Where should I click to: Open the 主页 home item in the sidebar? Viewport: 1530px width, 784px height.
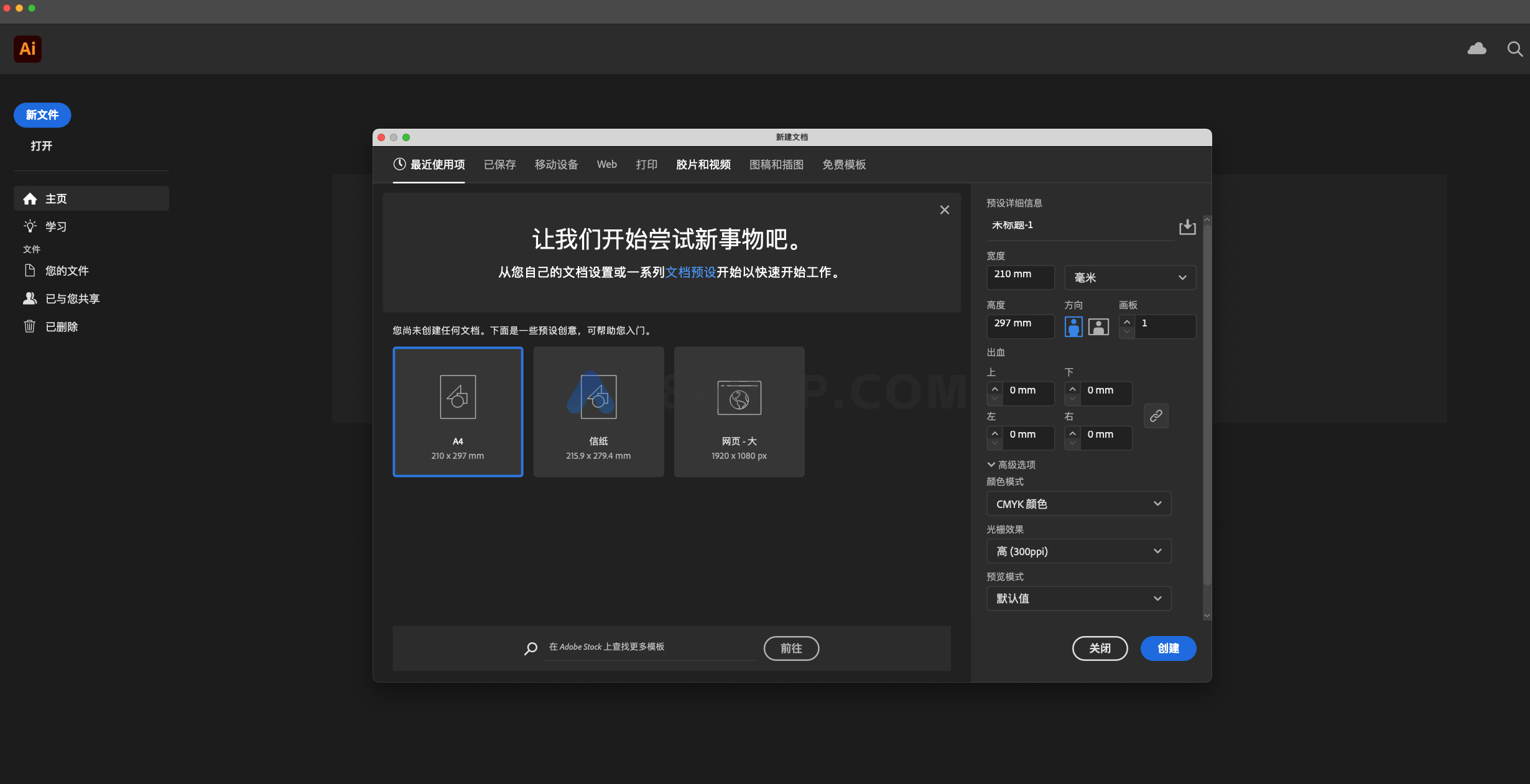click(x=91, y=198)
